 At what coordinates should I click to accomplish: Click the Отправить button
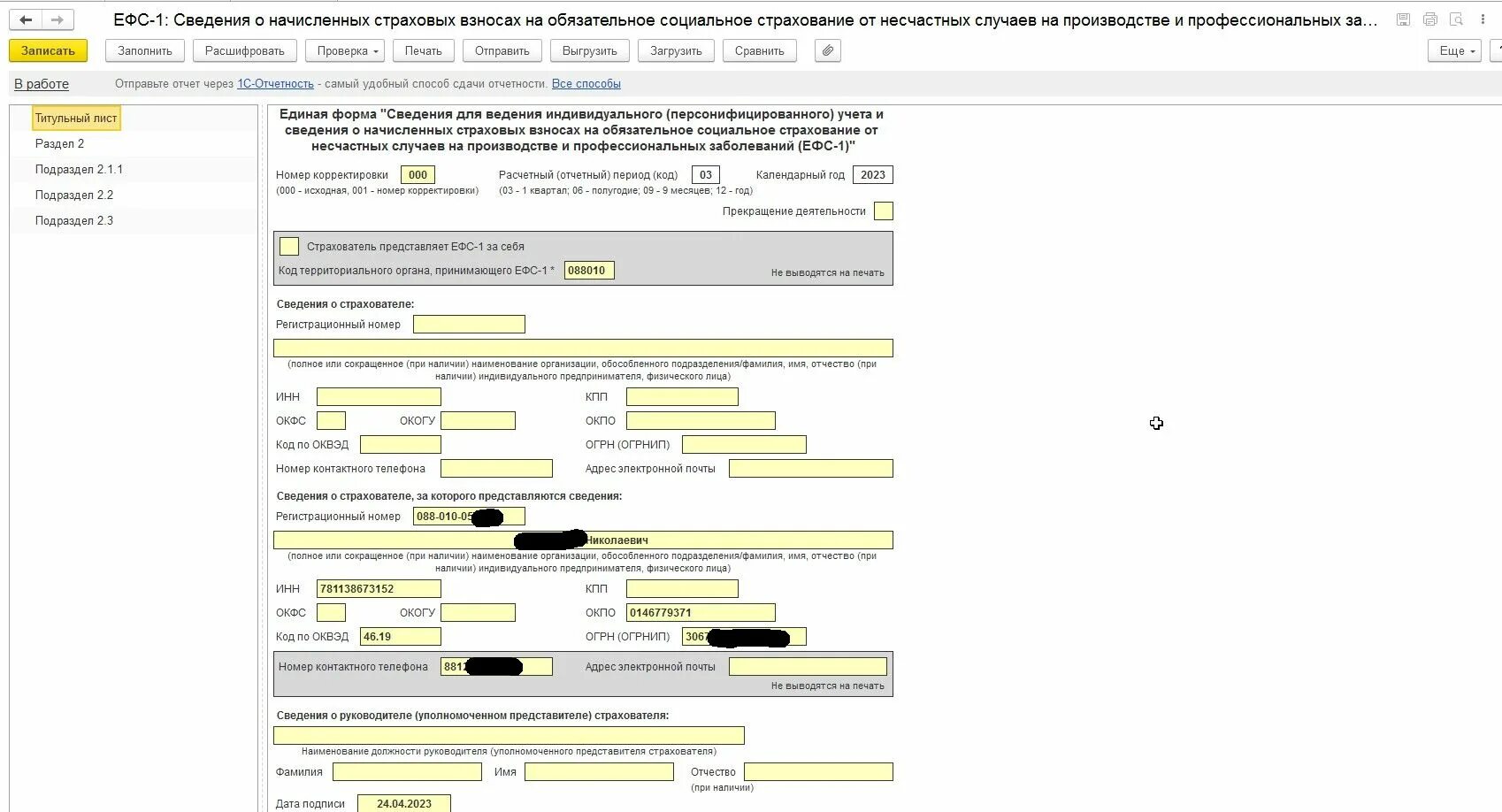tap(502, 51)
